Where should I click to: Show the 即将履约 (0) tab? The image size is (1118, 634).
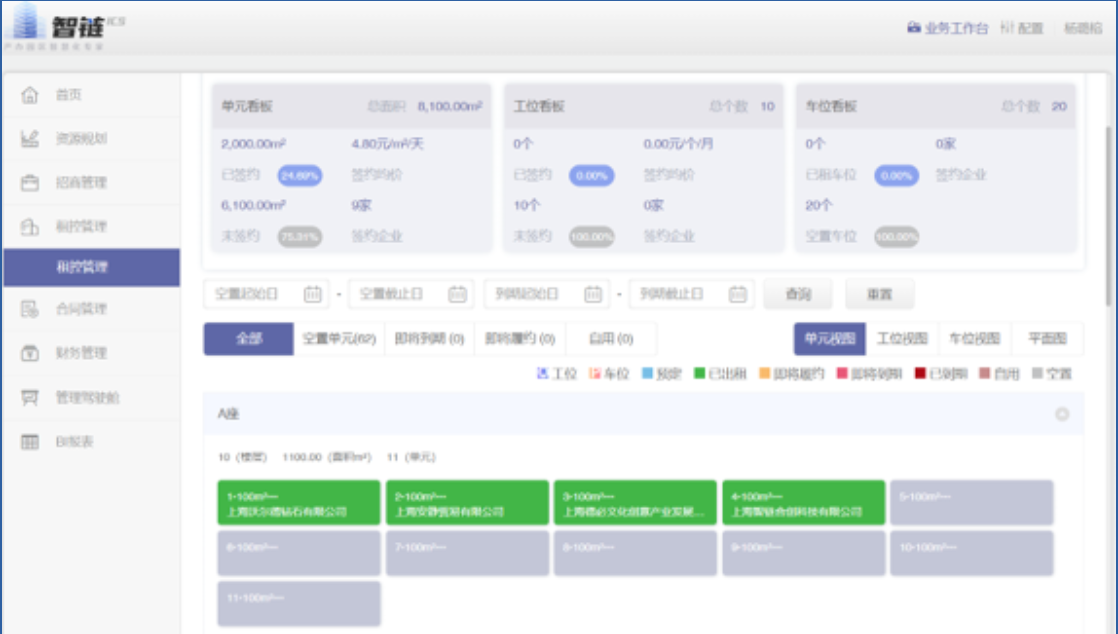click(520, 339)
